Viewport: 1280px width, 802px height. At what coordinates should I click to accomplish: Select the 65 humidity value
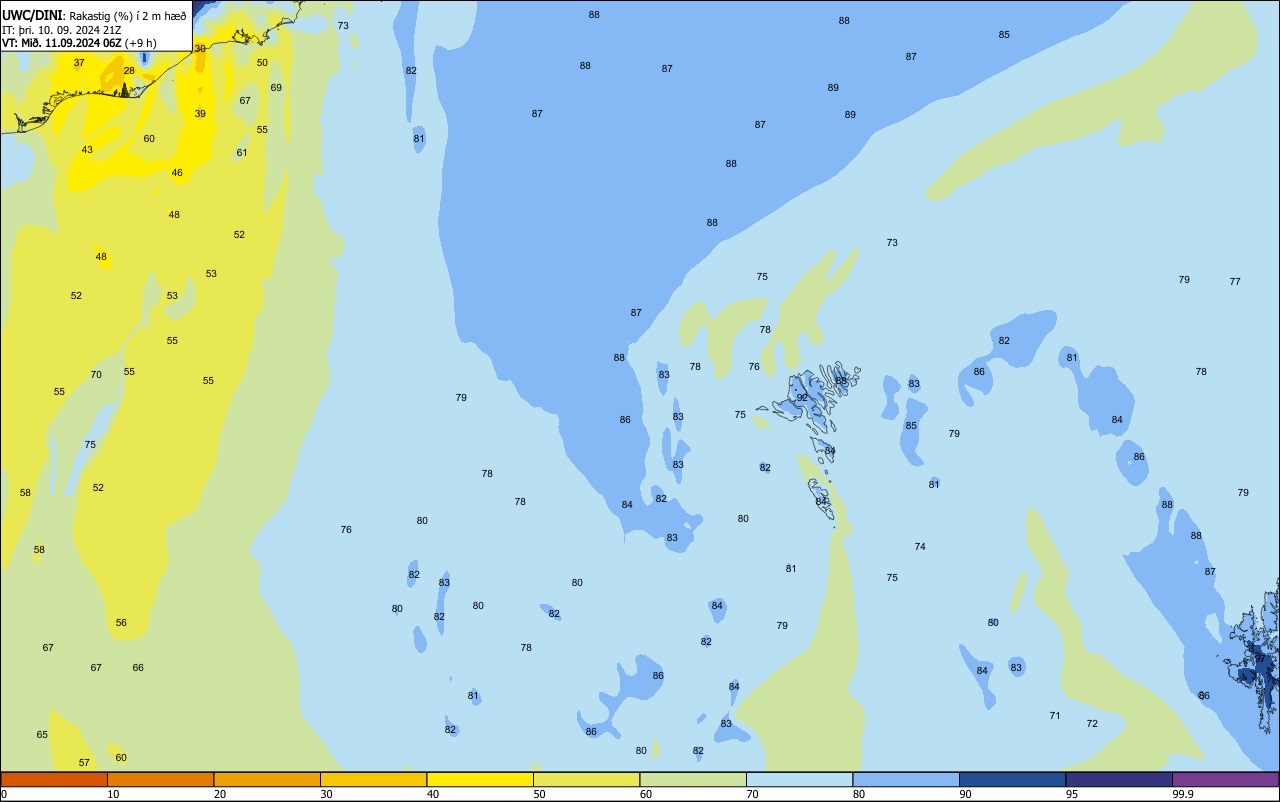click(x=42, y=735)
